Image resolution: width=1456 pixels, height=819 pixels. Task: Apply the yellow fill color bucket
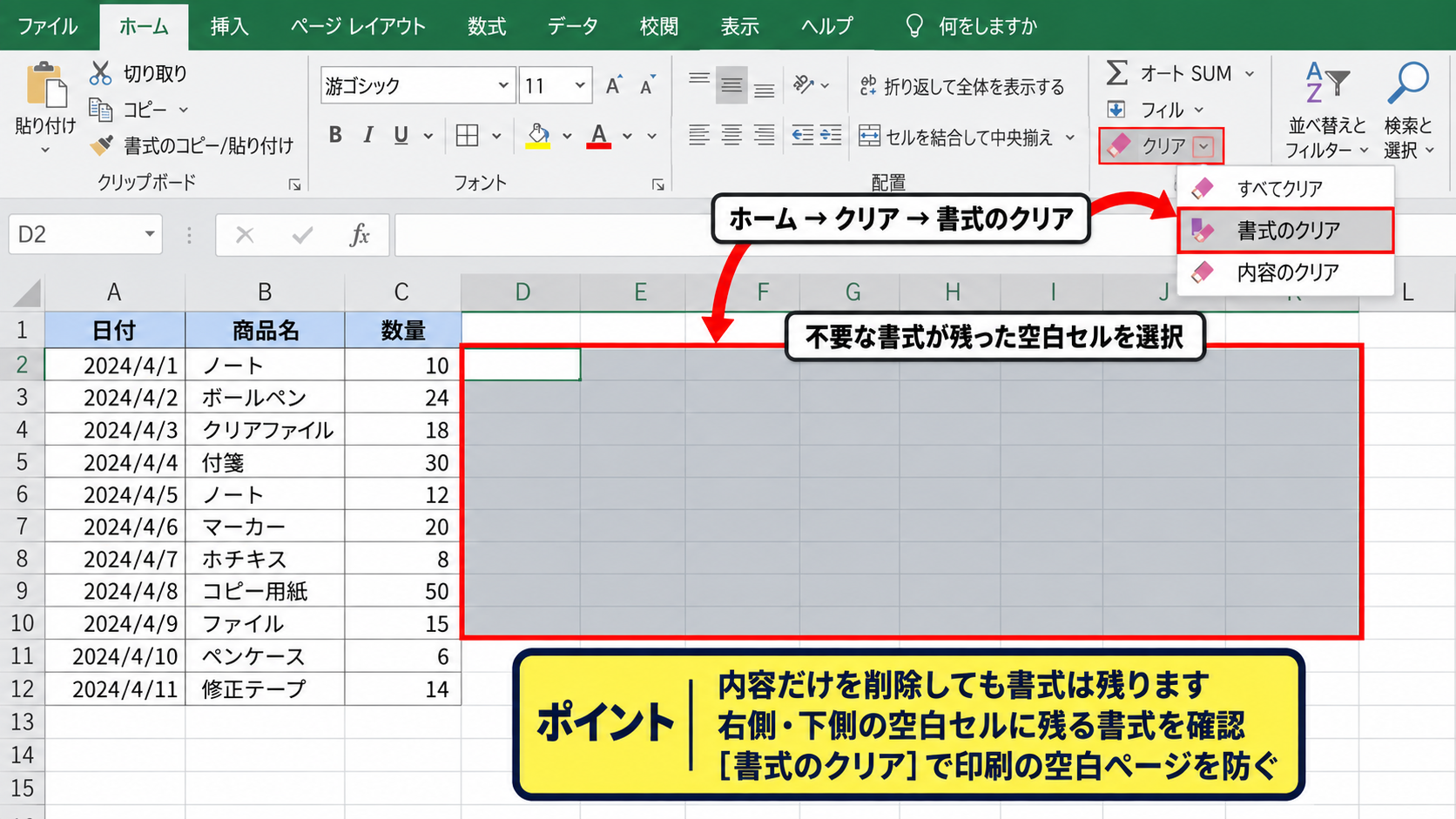pos(538,135)
